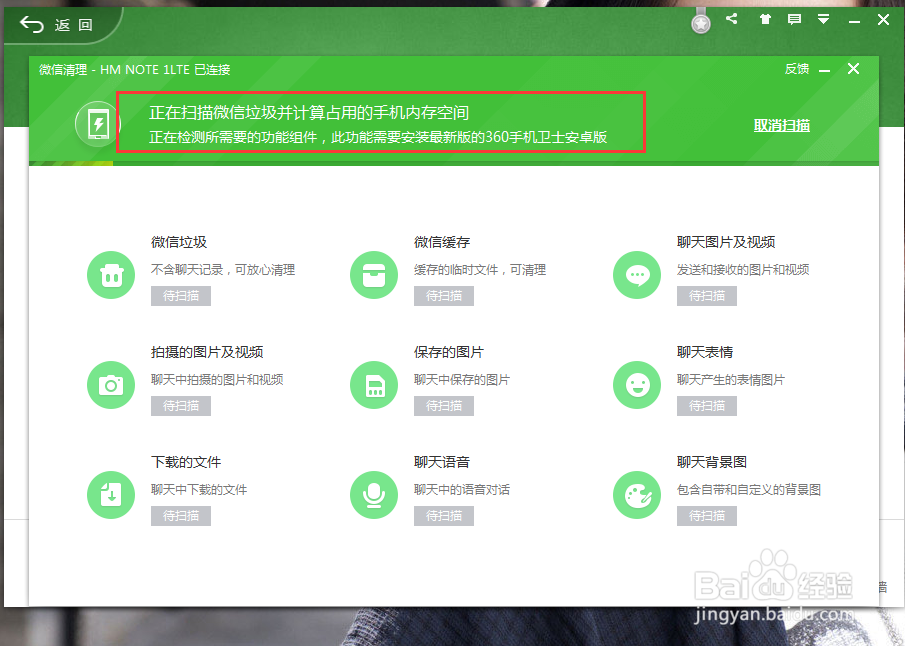Viewport: 905px width, 646px height.
Task: Click the 聊天语音 microphone icon
Action: 374,495
